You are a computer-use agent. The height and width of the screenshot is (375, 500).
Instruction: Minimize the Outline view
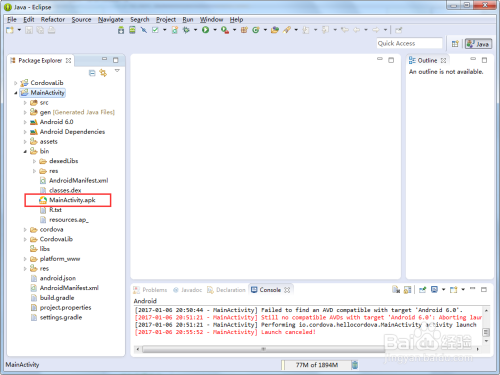tap(473, 59)
